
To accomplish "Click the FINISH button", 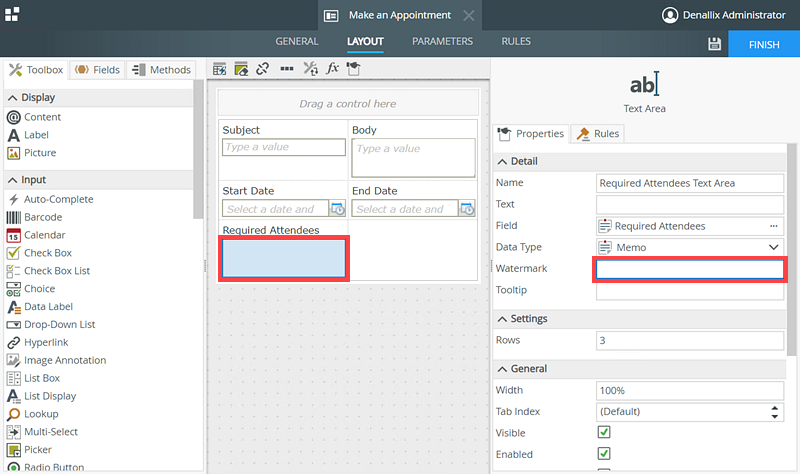I will point(763,44).
